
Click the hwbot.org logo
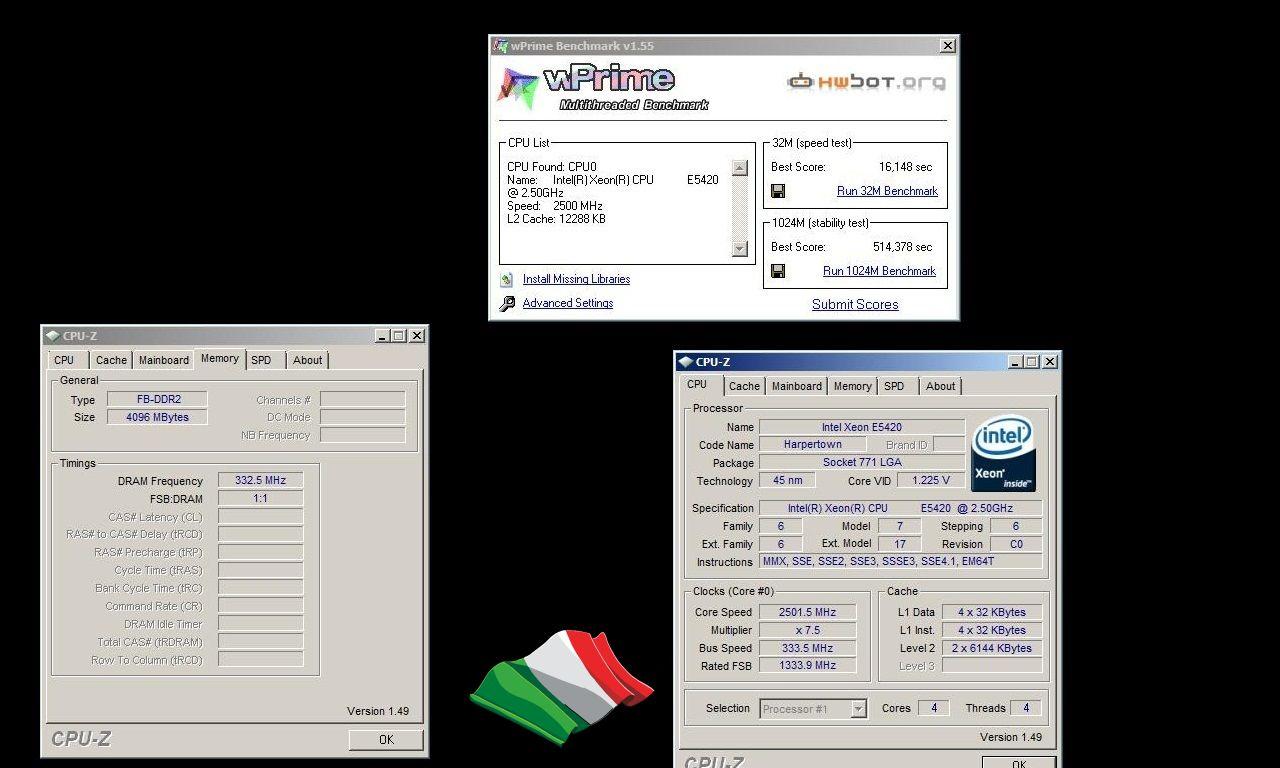pyautogui.click(x=866, y=82)
